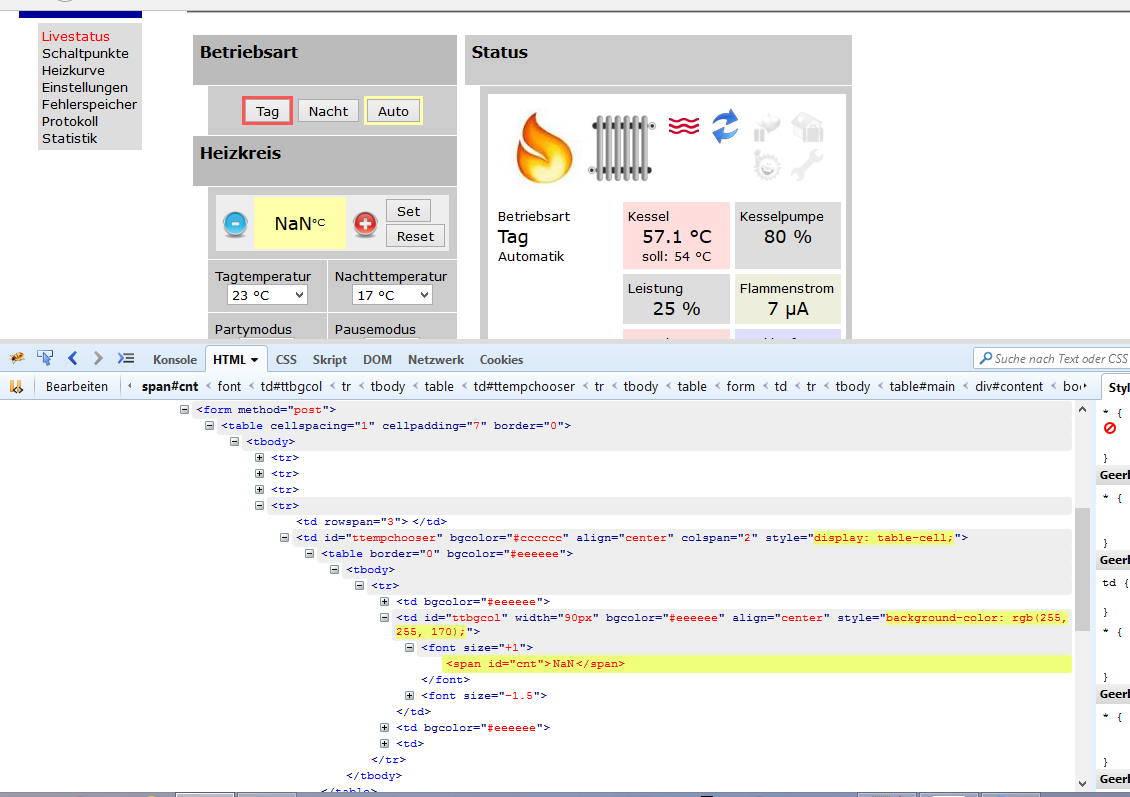The width and height of the screenshot is (1130, 797).
Task: Click the greyed wrench service icon
Action: coord(806,165)
